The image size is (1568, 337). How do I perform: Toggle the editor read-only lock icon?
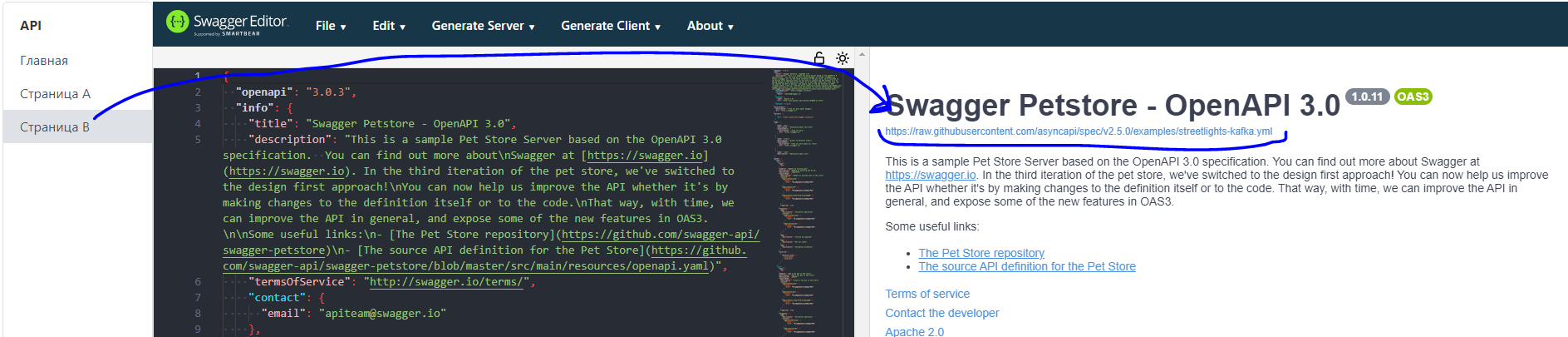[819, 58]
